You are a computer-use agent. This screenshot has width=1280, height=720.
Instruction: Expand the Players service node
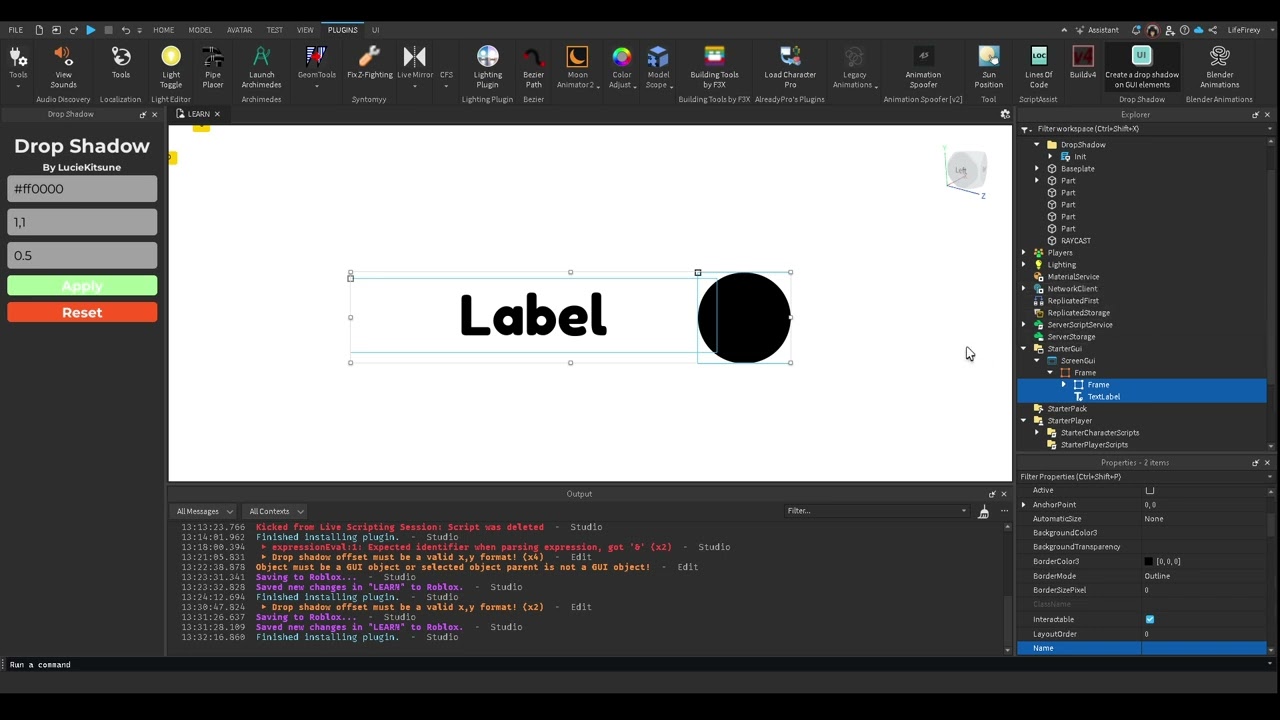1024,253
